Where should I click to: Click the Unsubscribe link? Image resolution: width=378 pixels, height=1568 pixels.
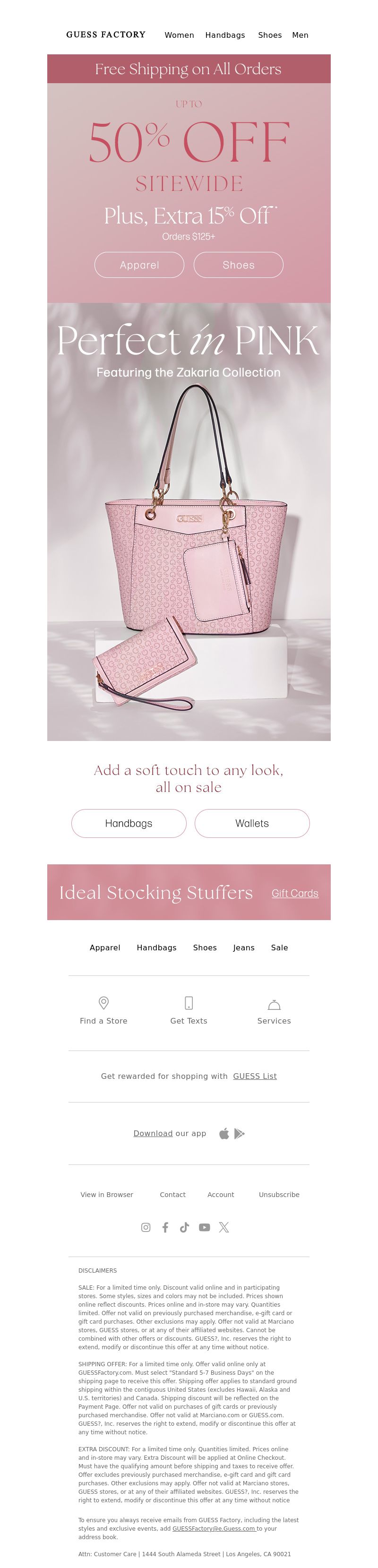pyautogui.click(x=279, y=1195)
